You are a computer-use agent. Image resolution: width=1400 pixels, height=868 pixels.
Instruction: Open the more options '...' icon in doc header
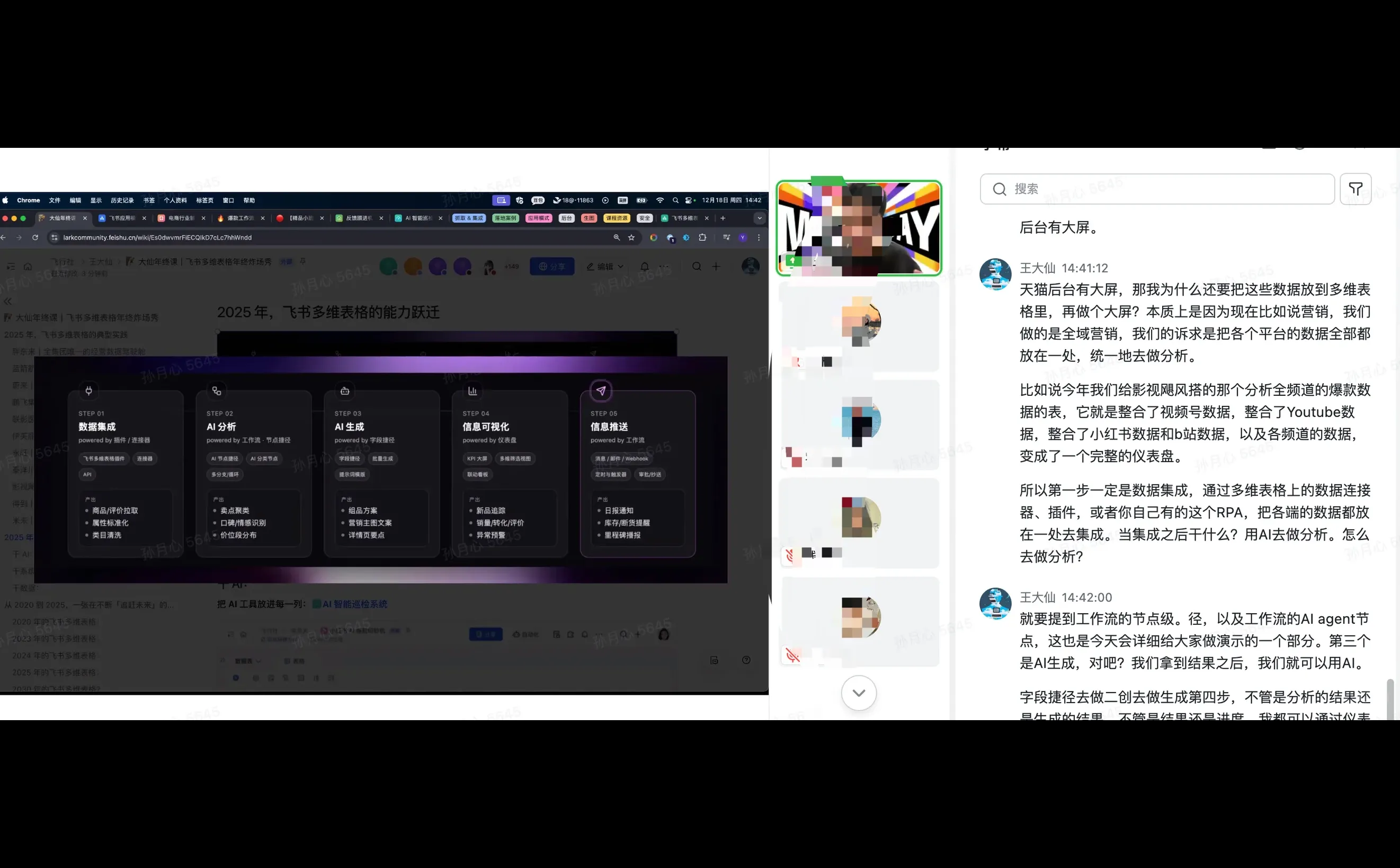click(x=664, y=267)
